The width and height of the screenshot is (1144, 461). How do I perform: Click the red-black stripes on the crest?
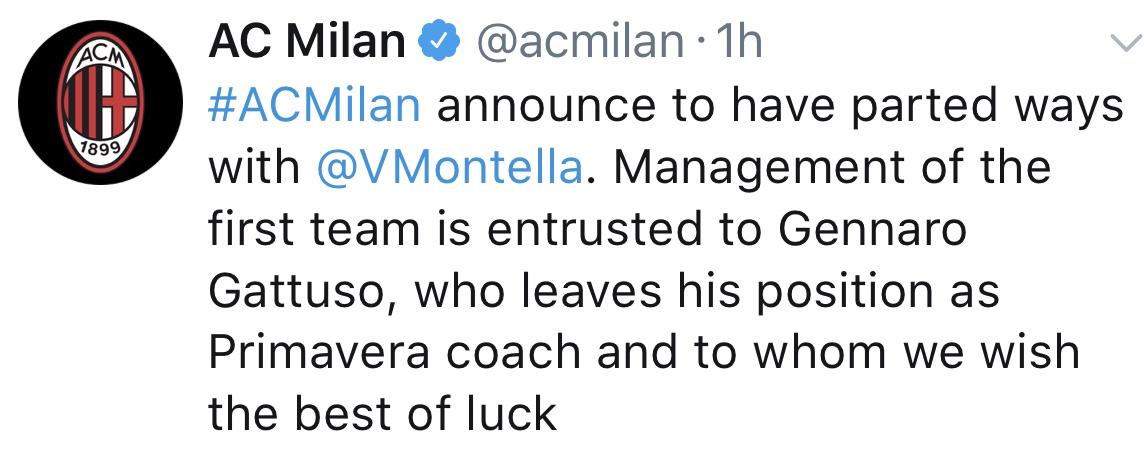pyautogui.click(x=82, y=102)
